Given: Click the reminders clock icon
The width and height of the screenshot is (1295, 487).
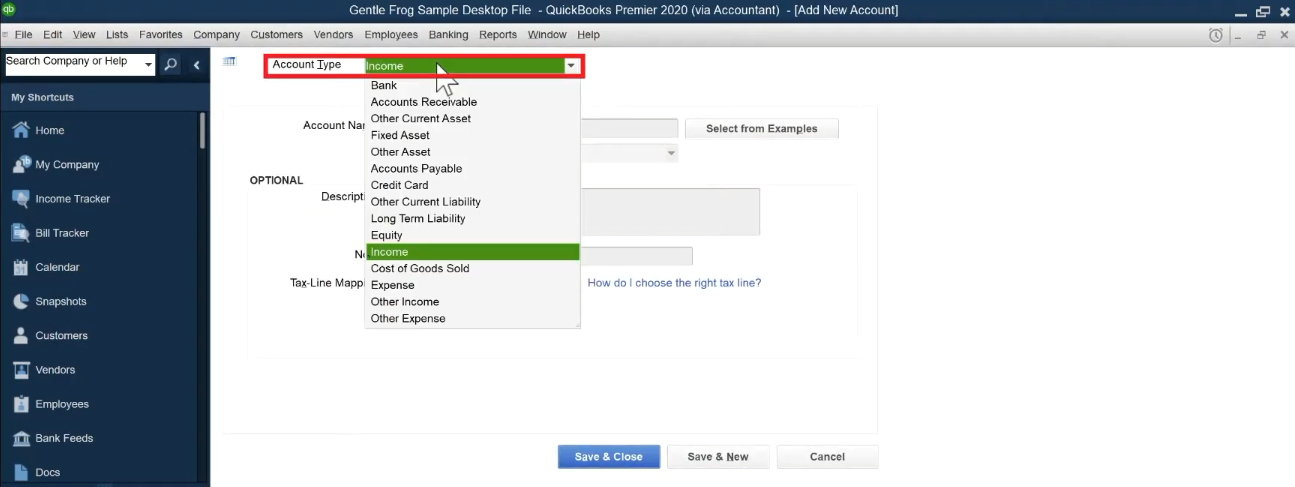Looking at the screenshot, I should [1216, 35].
